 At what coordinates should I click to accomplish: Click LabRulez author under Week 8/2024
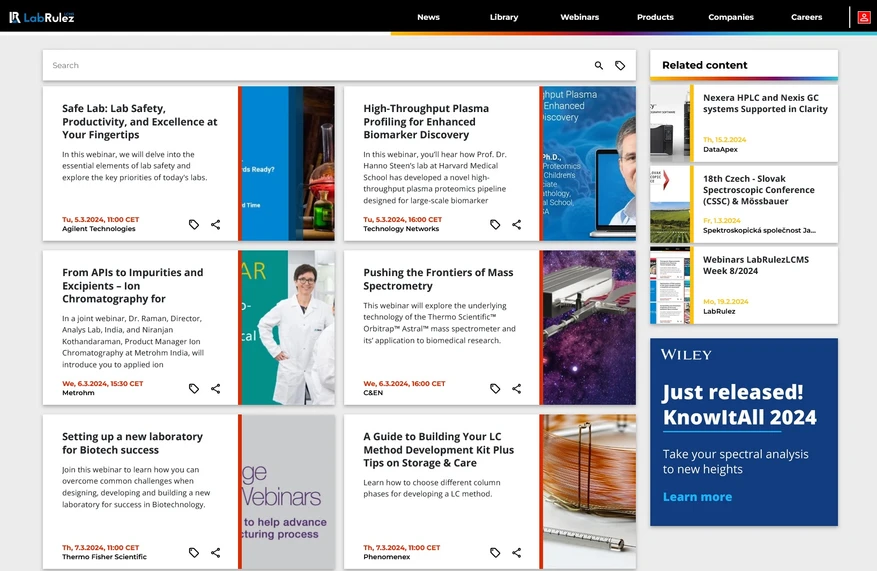pos(719,312)
